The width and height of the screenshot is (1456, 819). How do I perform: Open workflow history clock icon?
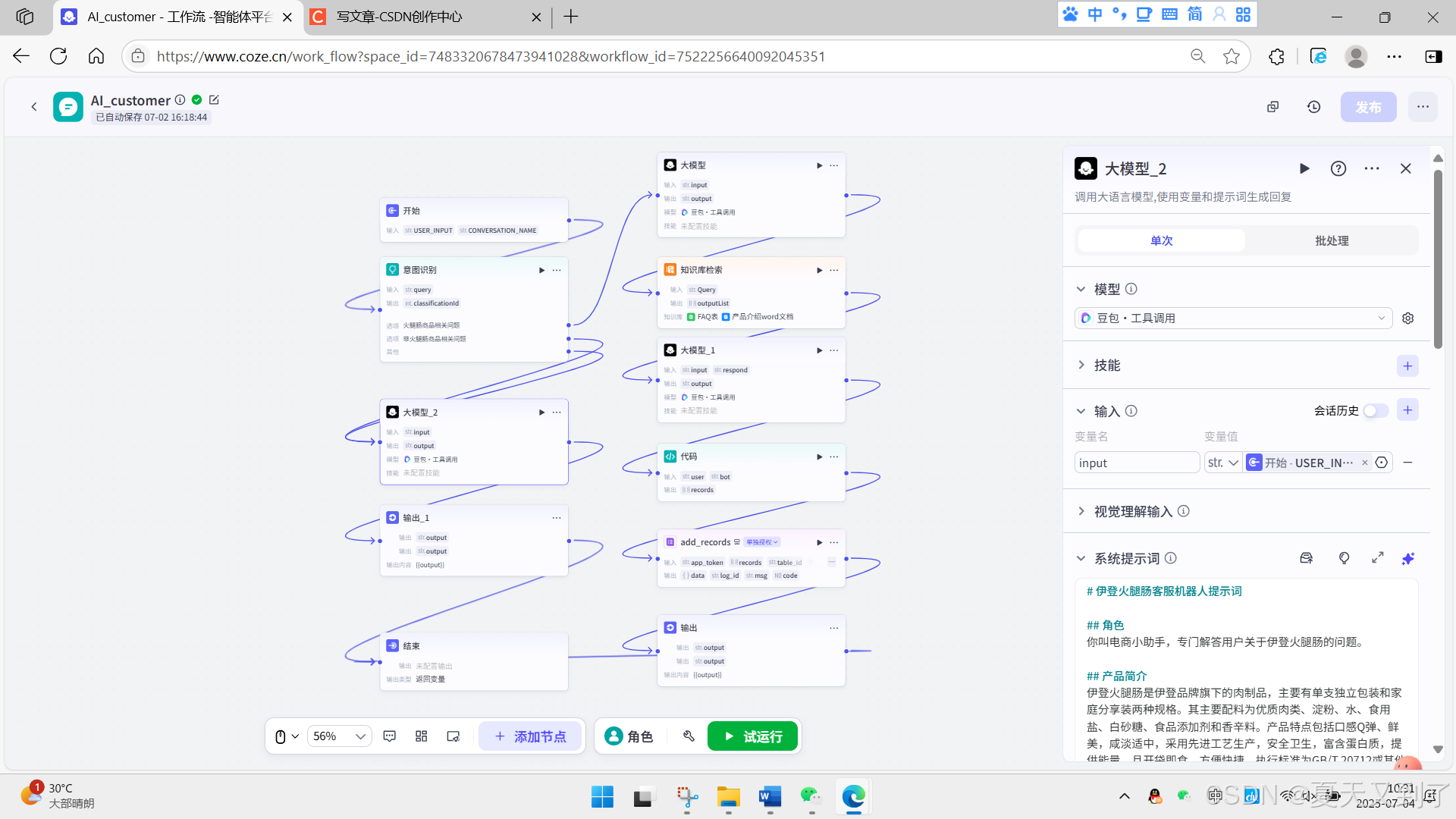[1314, 107]
